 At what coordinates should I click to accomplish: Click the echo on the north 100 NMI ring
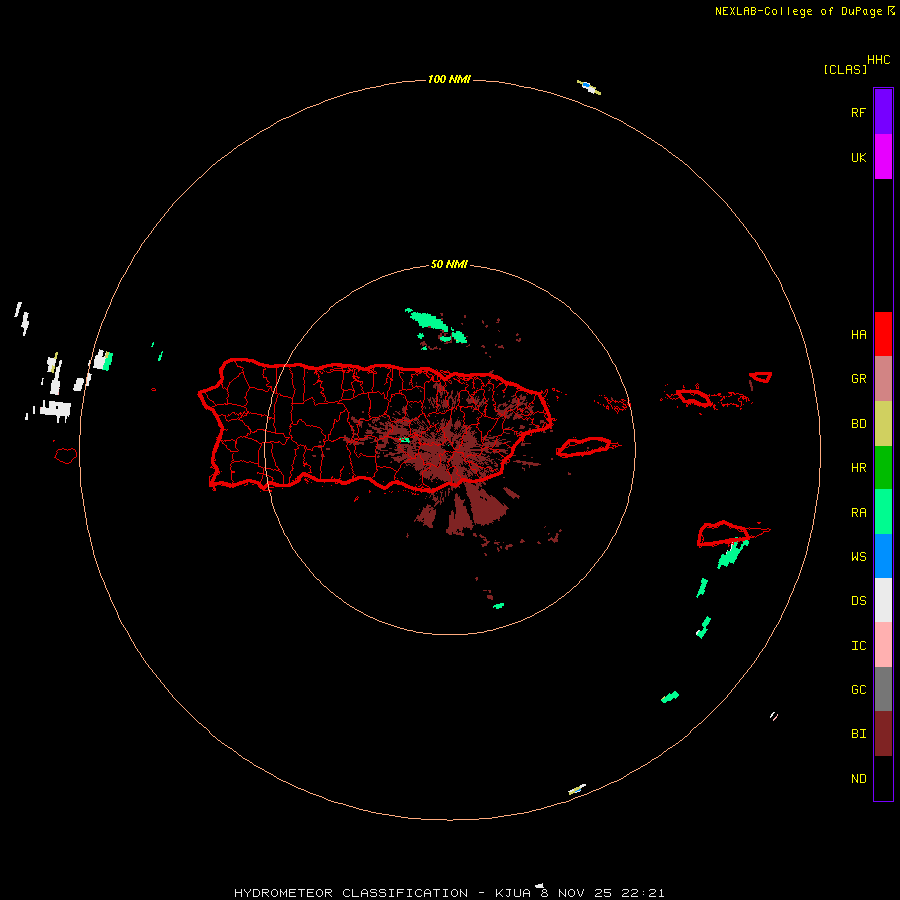coord(589,87)
